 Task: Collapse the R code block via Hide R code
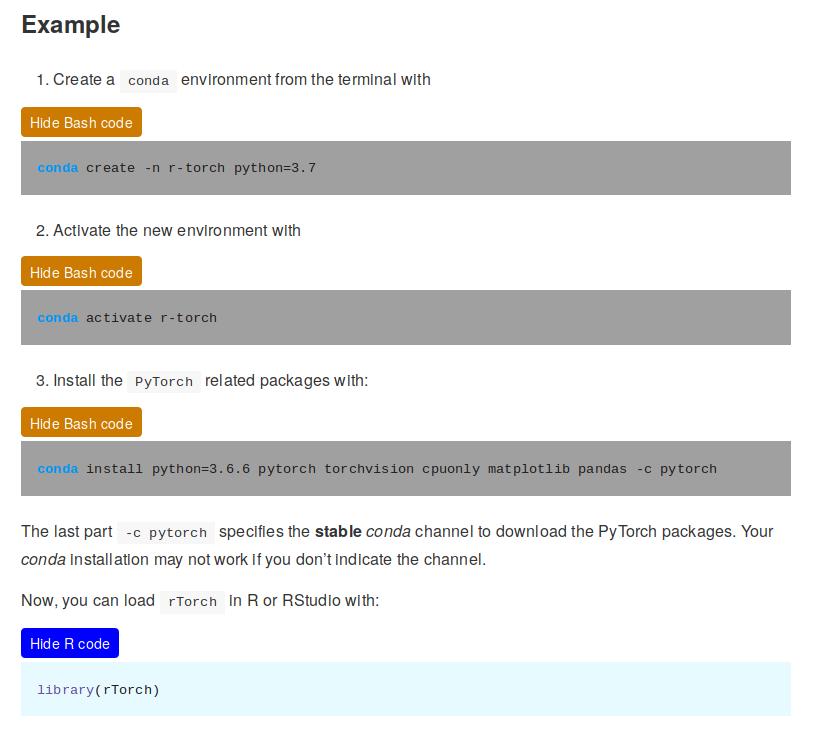(x=70, y=644)
